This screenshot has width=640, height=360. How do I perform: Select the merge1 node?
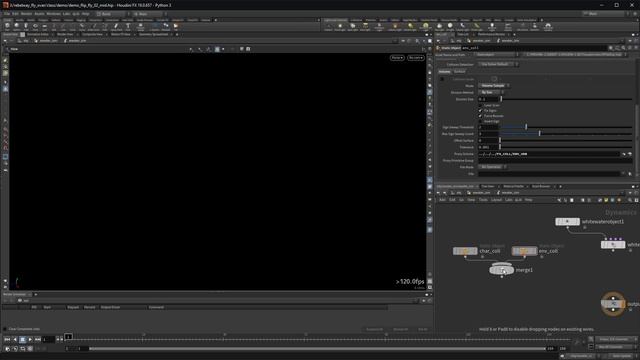pyautogui.click(x=502, y=270)
